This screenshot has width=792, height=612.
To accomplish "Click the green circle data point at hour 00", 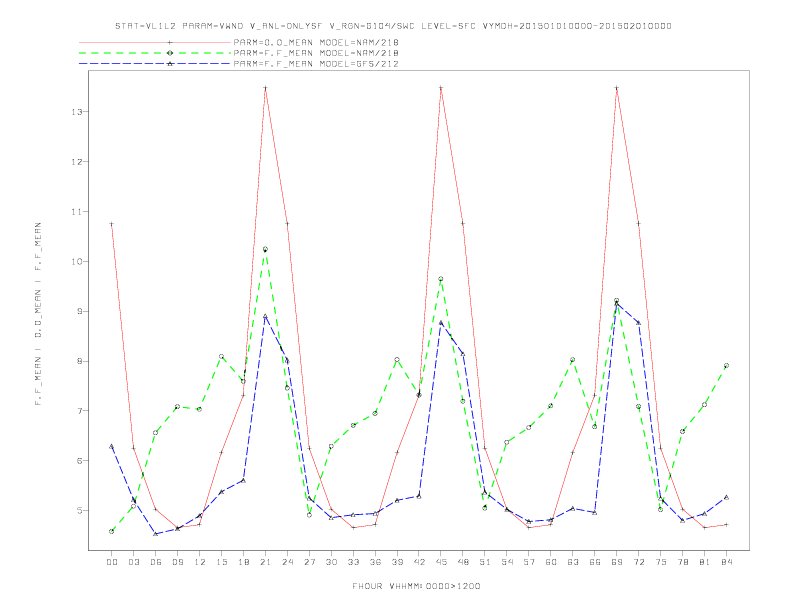I will pyautogui.click(x=112, y=531).
